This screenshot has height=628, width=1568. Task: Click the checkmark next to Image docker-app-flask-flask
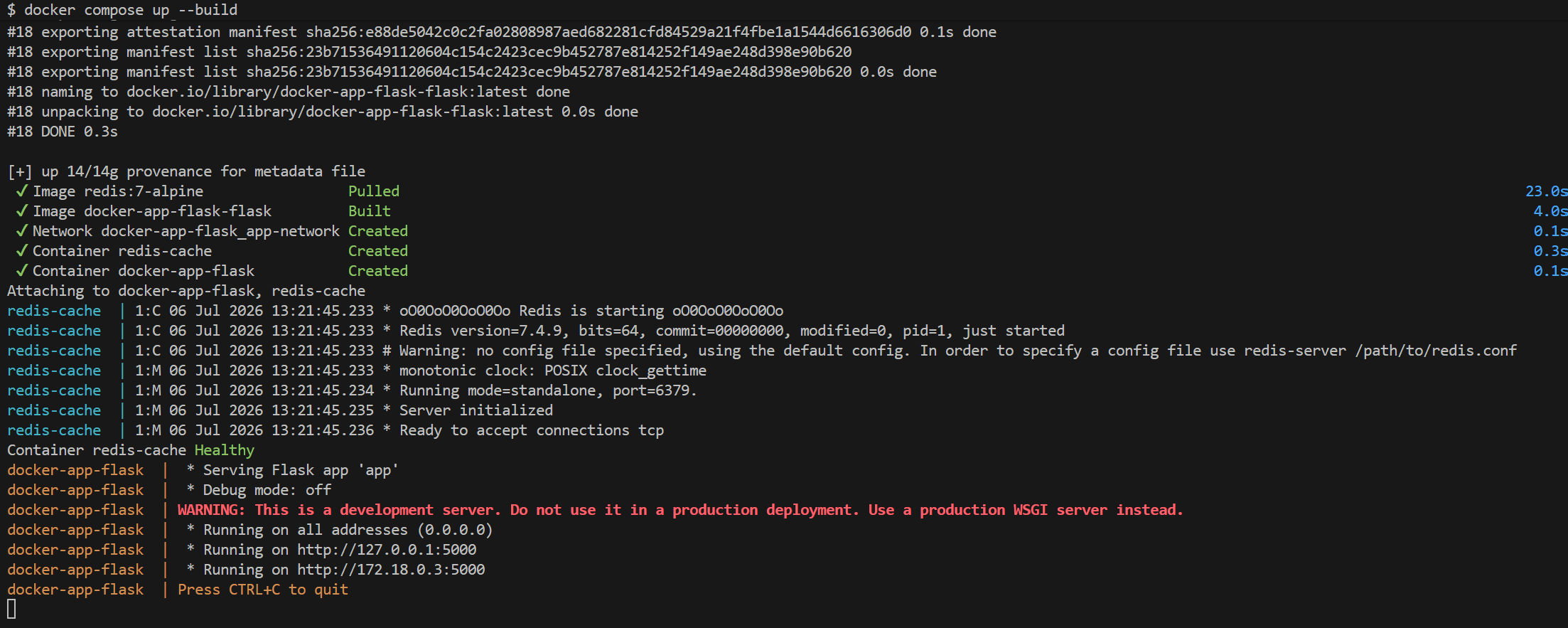(x=22, y=211)
